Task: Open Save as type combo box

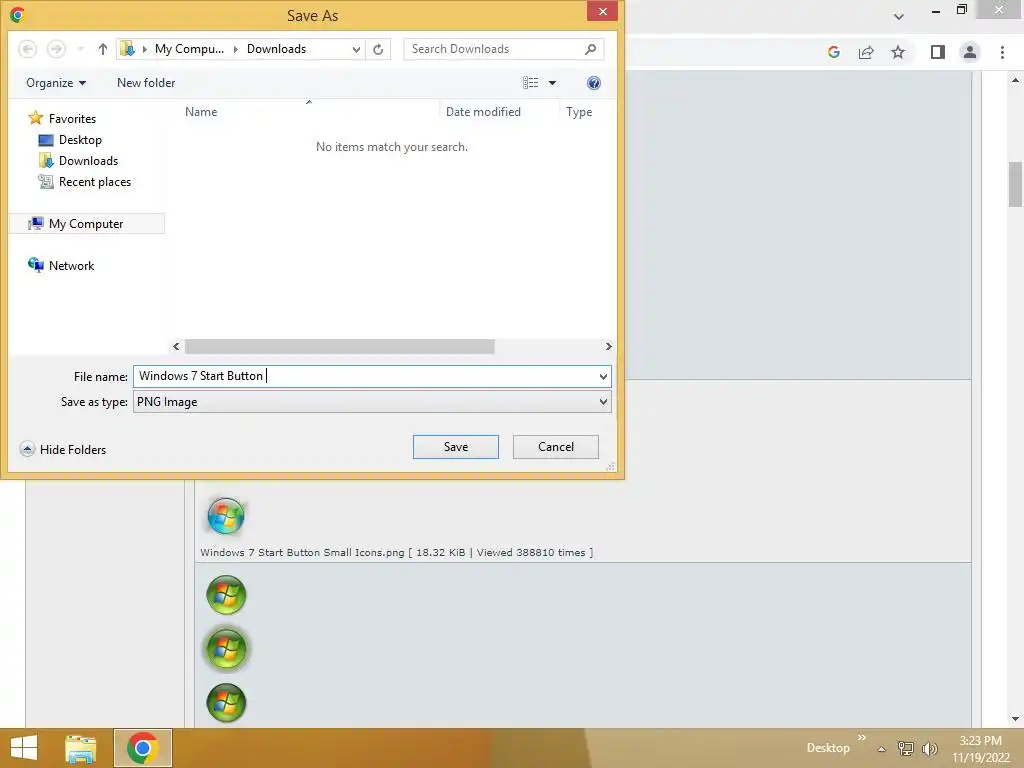Action: (x=372, y=402)
